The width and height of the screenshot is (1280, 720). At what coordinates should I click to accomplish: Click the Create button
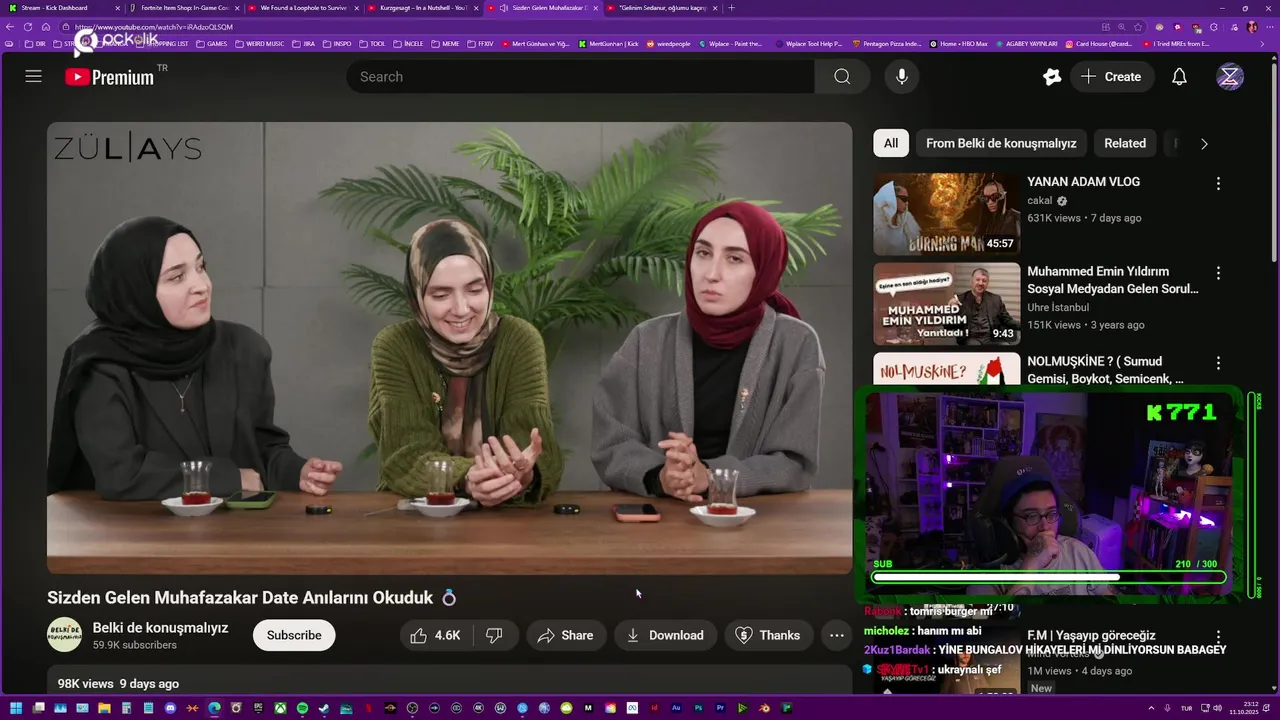(1111, 77)
